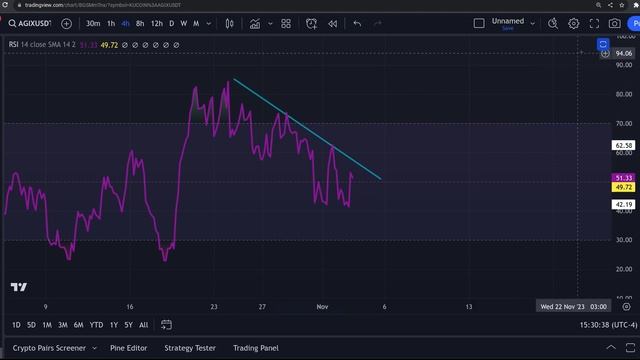Switch to the D daily timeframe
Screen dimensions: 640x360
(171, 24)
